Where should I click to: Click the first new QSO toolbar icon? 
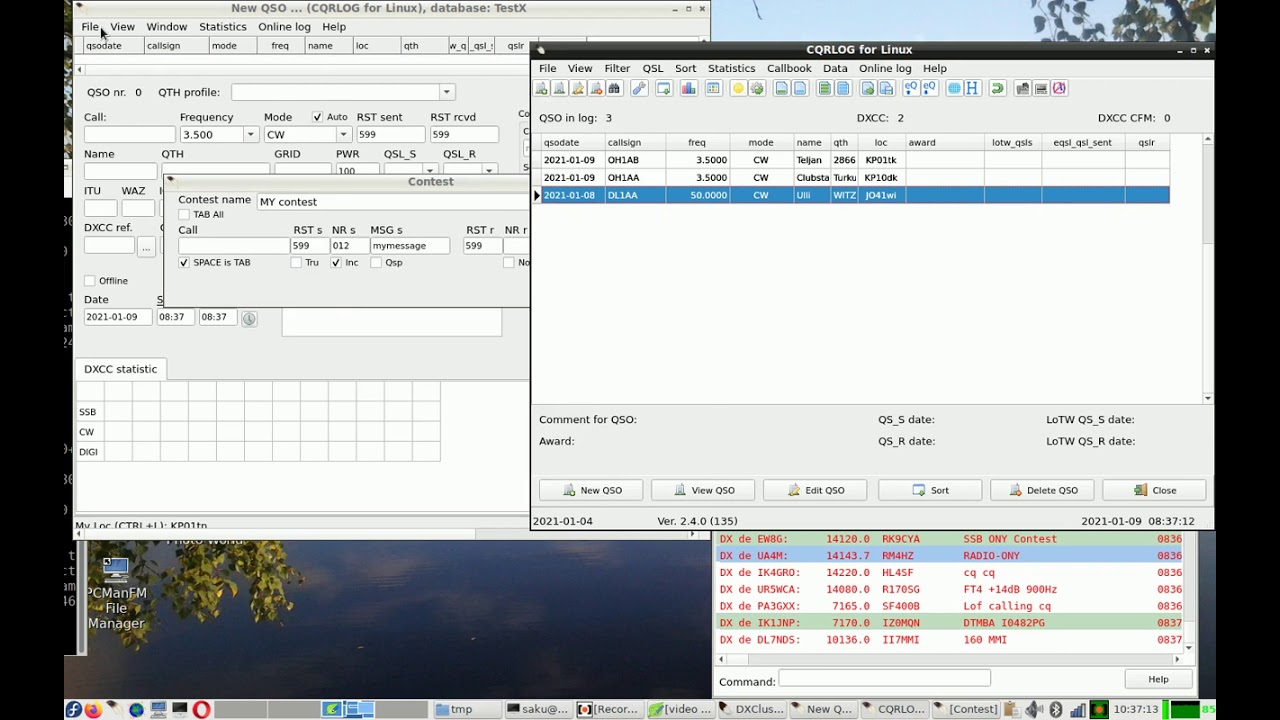tap(541, 88)
